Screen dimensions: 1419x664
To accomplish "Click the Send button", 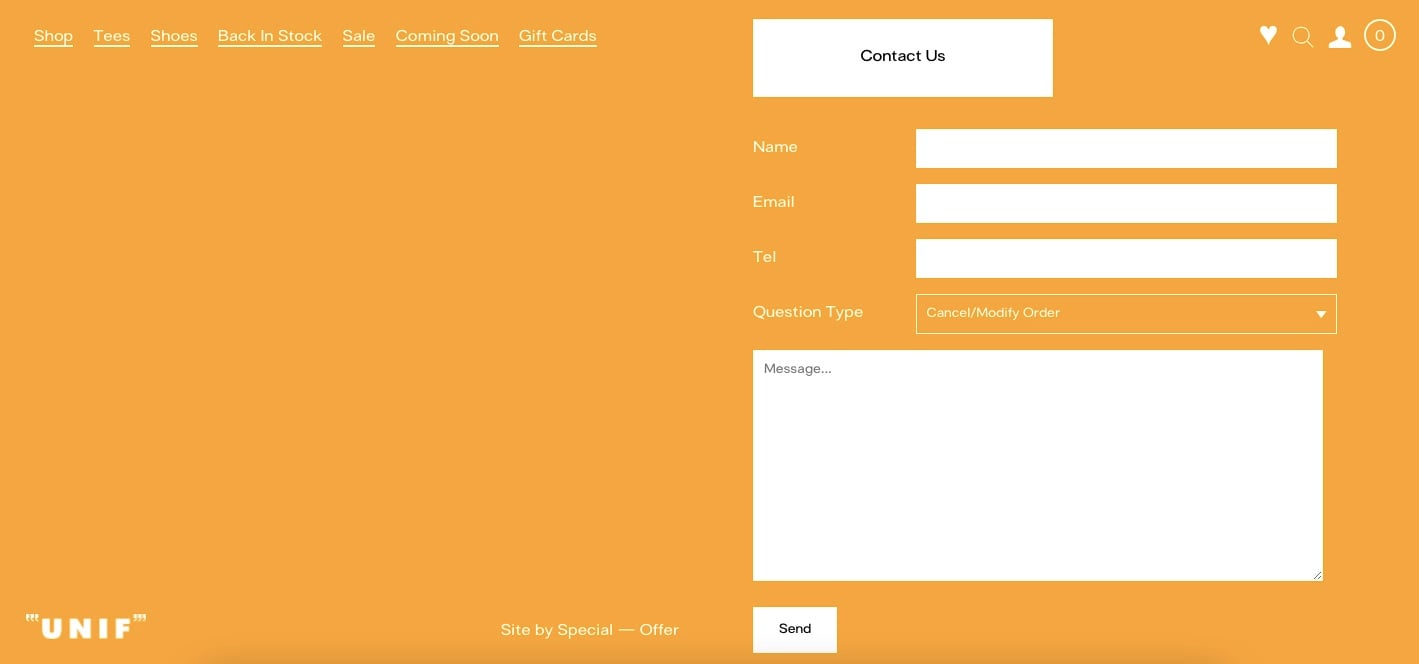I will [794, 629].
